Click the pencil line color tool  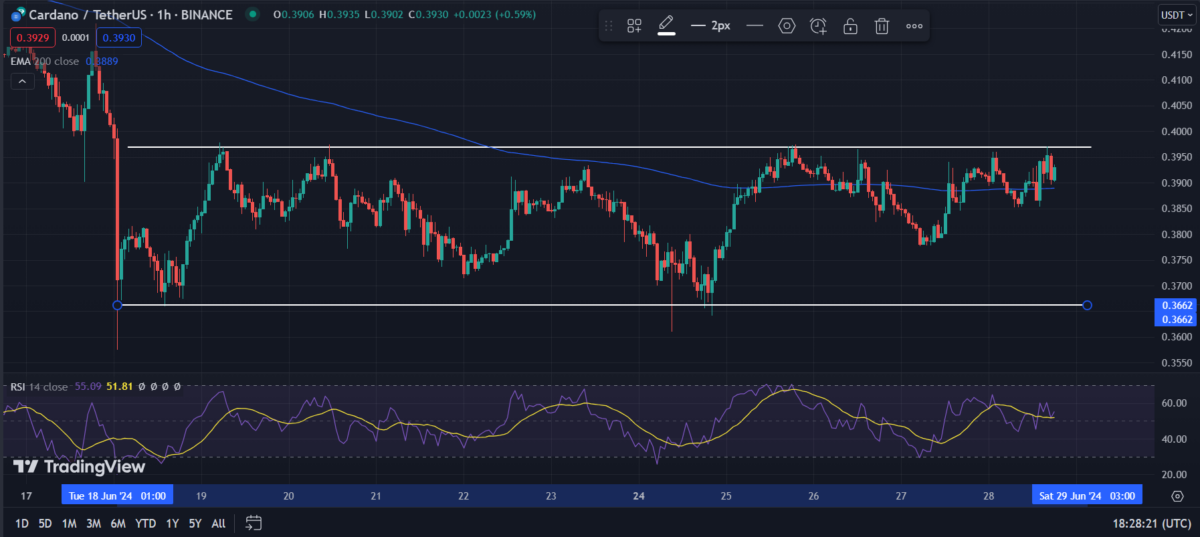click(666, 26)
